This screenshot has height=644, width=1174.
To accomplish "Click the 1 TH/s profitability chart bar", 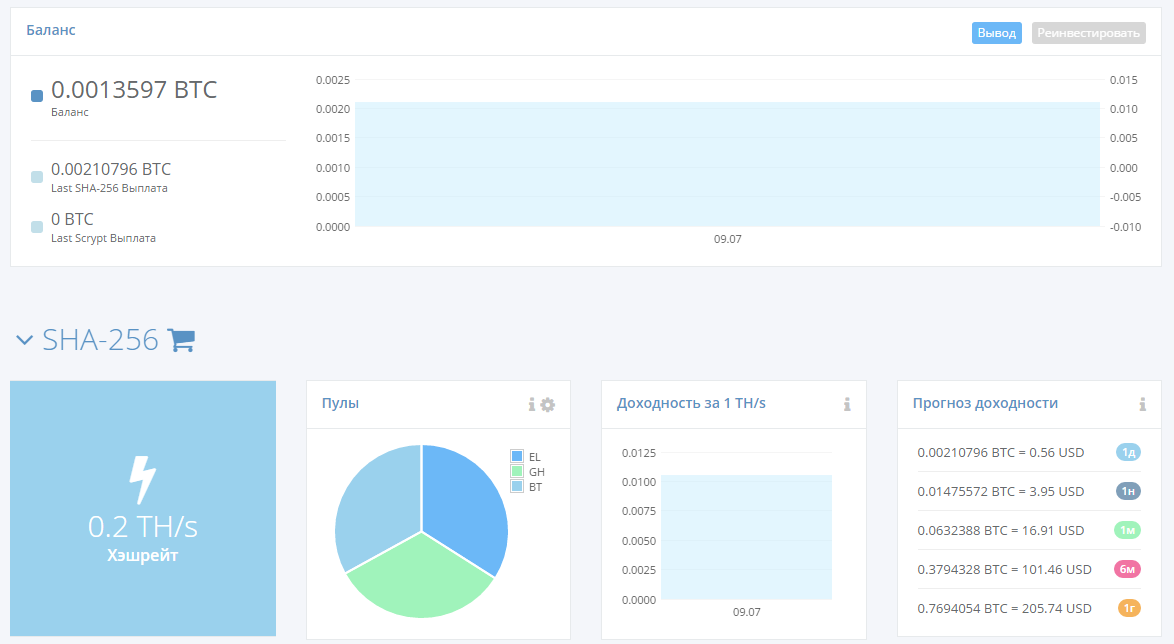I will 746,537.
